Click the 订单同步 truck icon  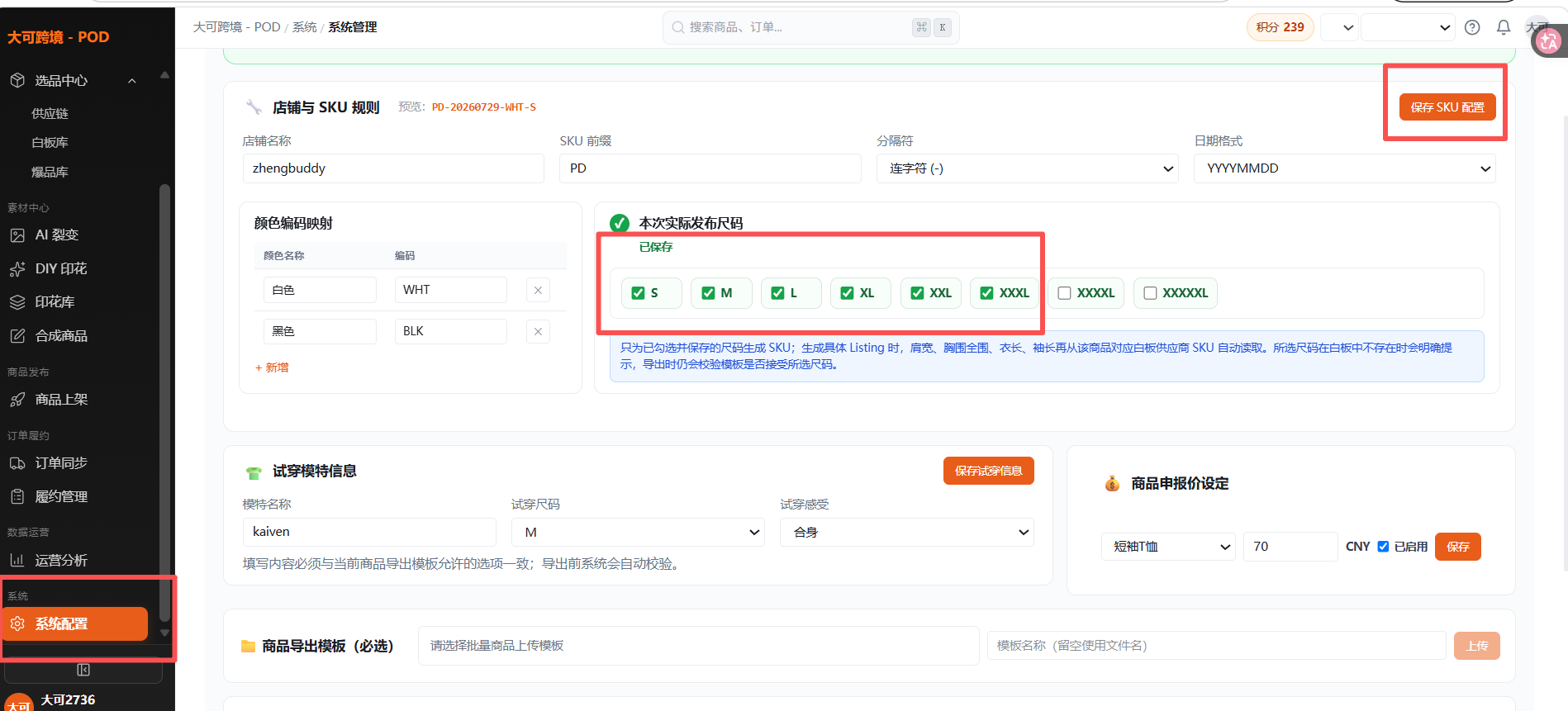tap(17, 463)
